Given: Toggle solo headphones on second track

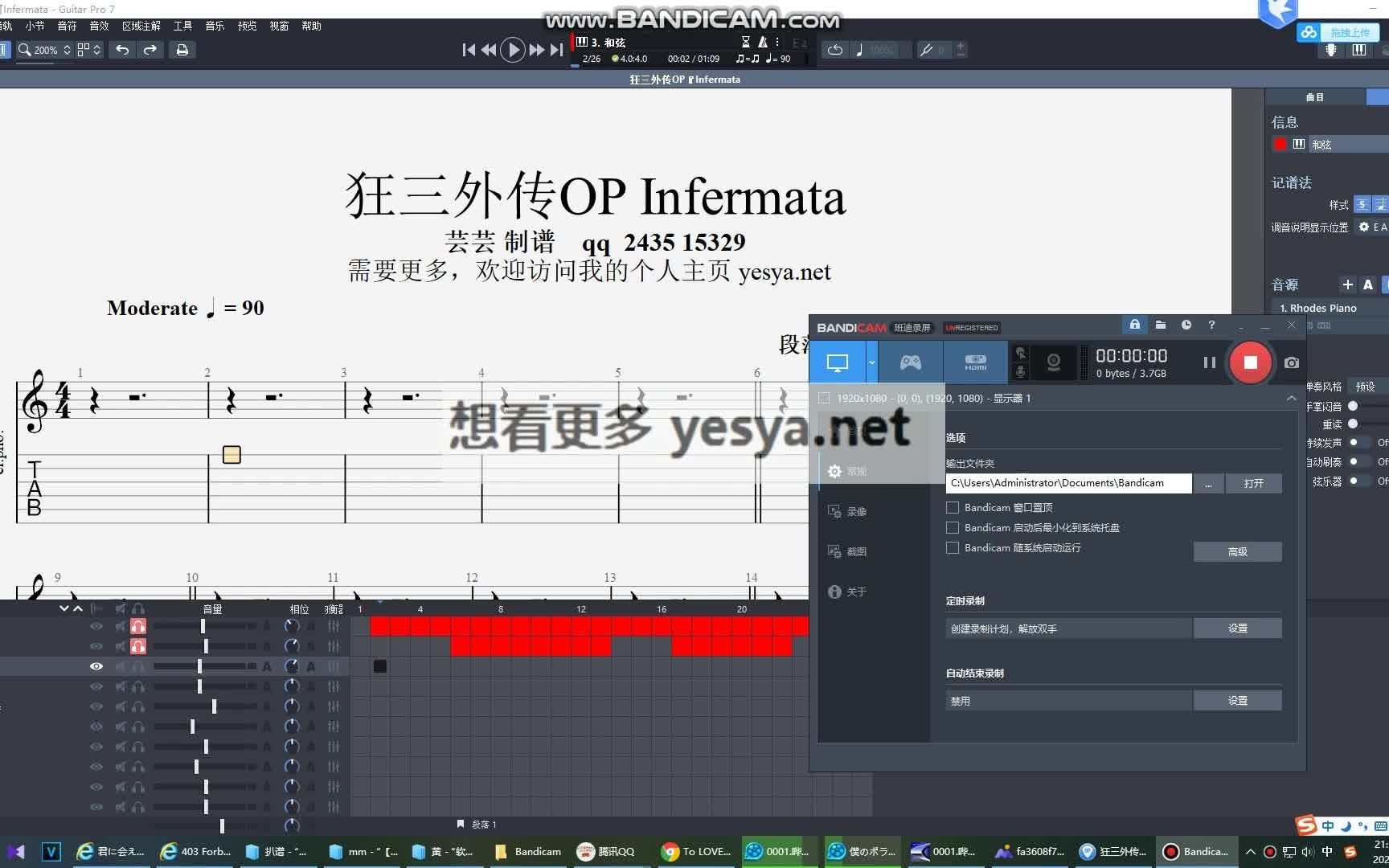Looking at the screenshot, I should click(138, 646).
